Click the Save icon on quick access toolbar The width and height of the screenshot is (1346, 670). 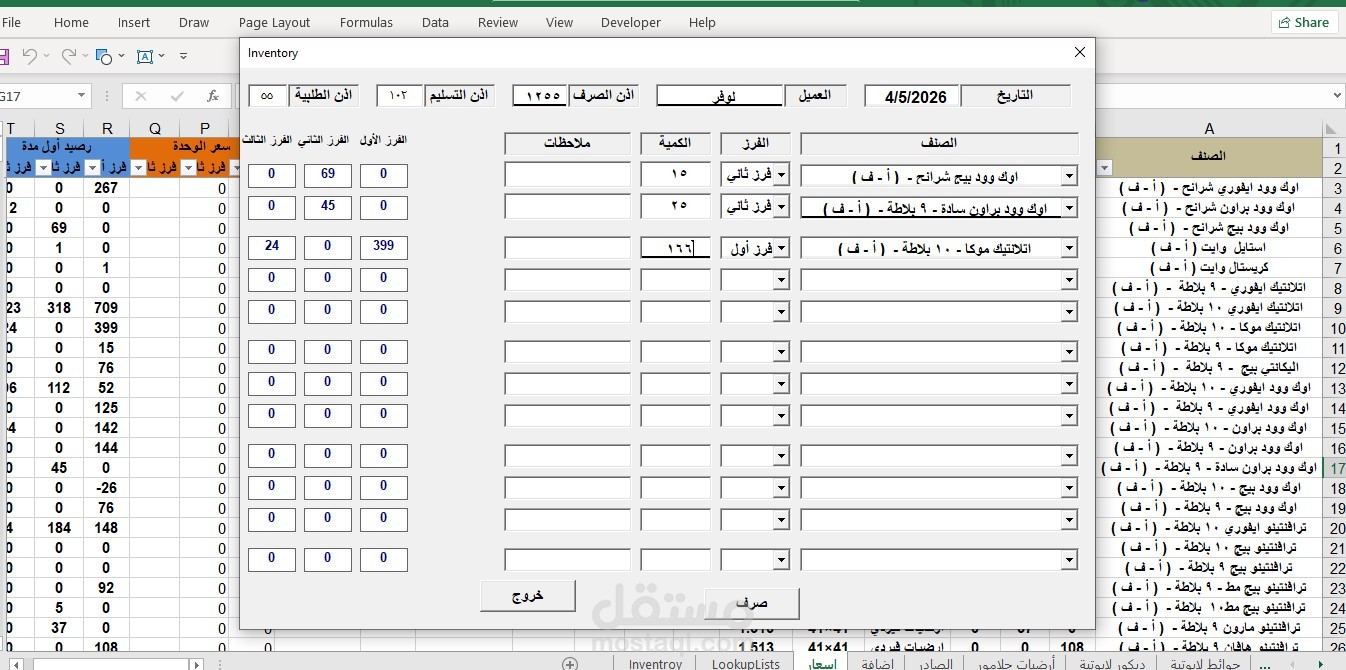[x=4, y=57]
